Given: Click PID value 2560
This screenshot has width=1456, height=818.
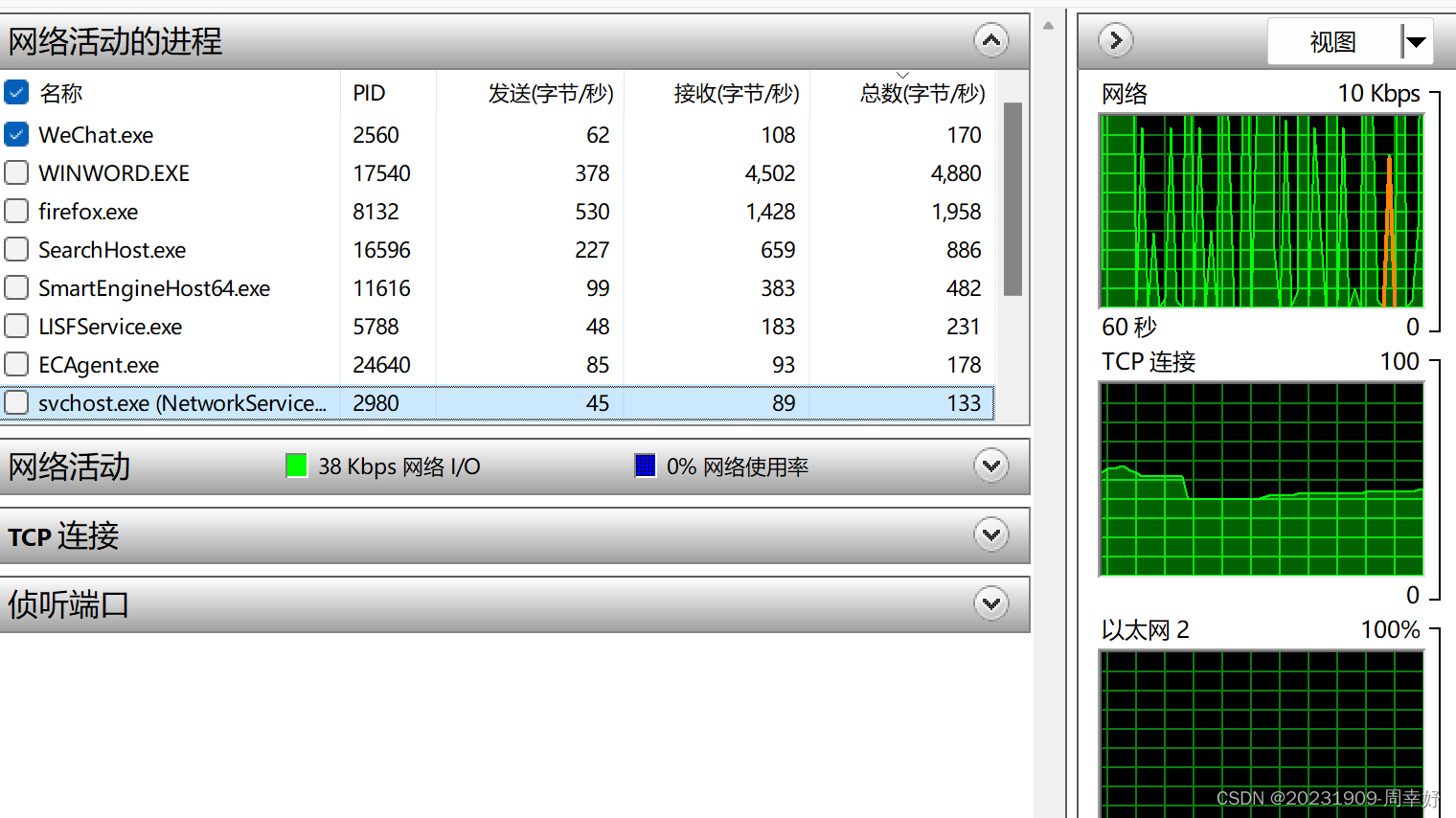Looking at the screenshot, I should click(x=375, y=135).
